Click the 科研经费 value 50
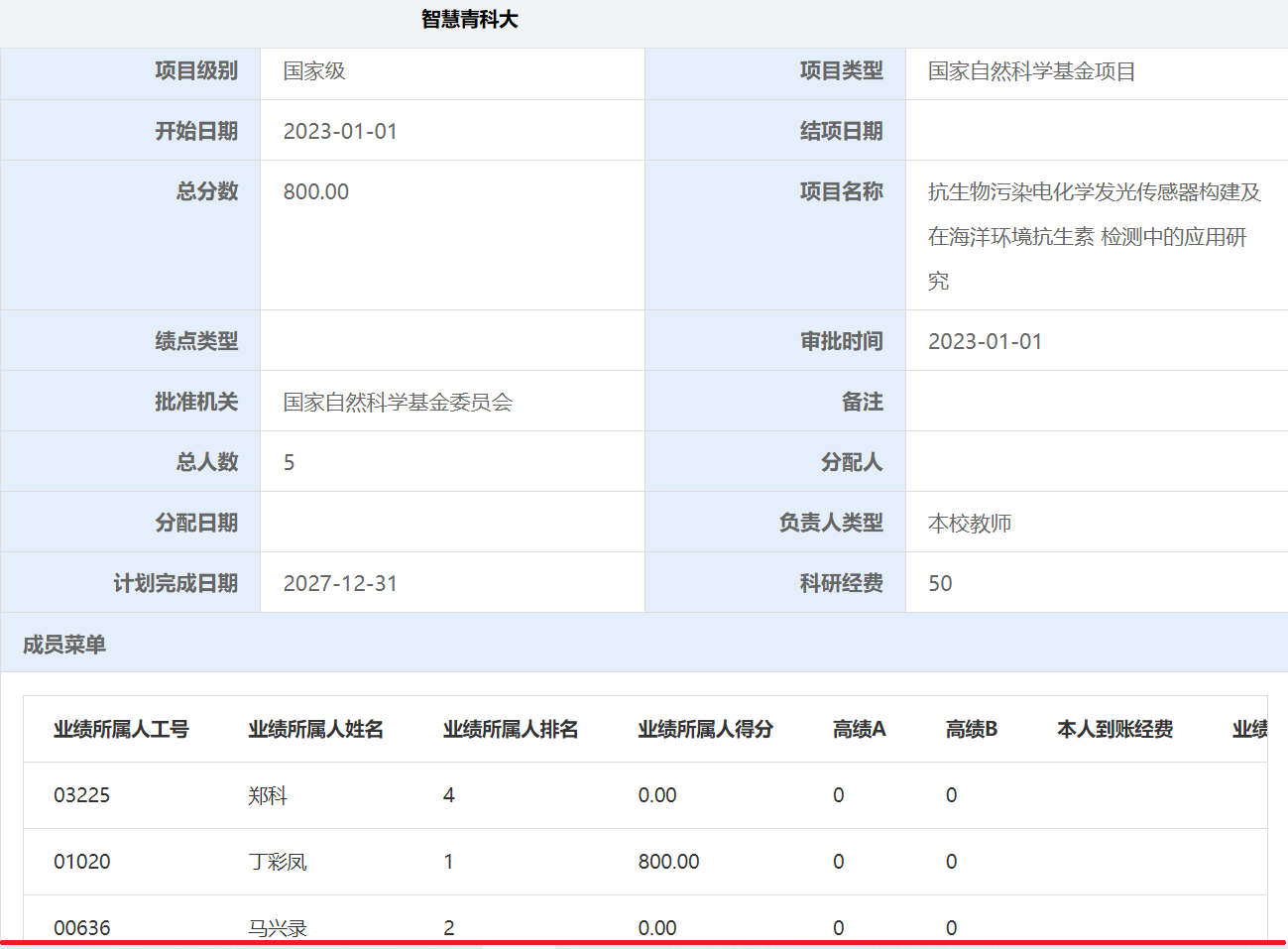The image size is (1288, 949). (940, 584)
